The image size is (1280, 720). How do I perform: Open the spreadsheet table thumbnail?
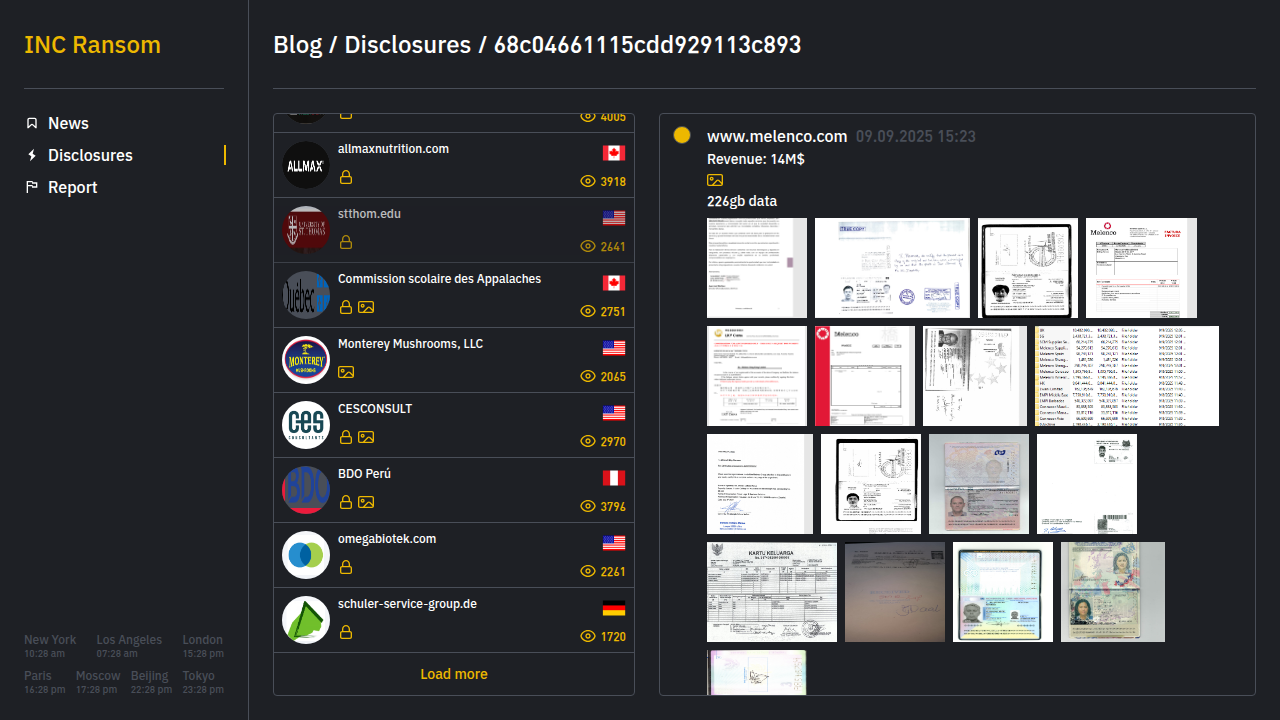[x=1127, y=376]
